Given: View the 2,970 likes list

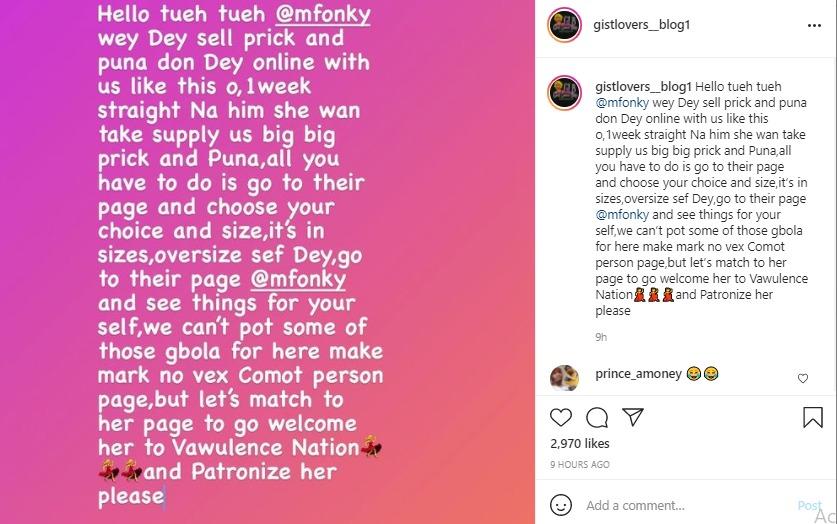Looking at the screenshot, I should (580, 443).
